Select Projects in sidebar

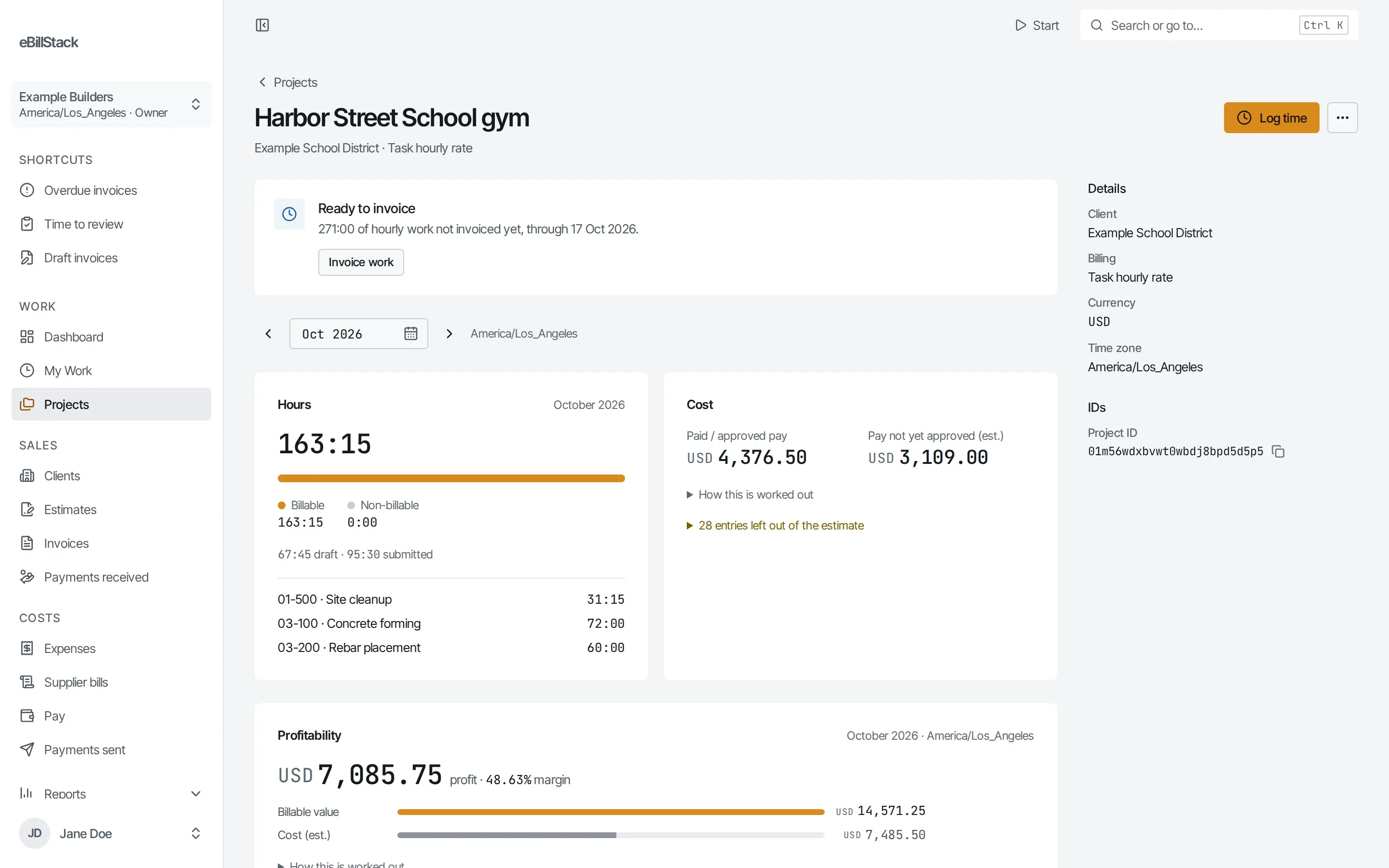111,404
